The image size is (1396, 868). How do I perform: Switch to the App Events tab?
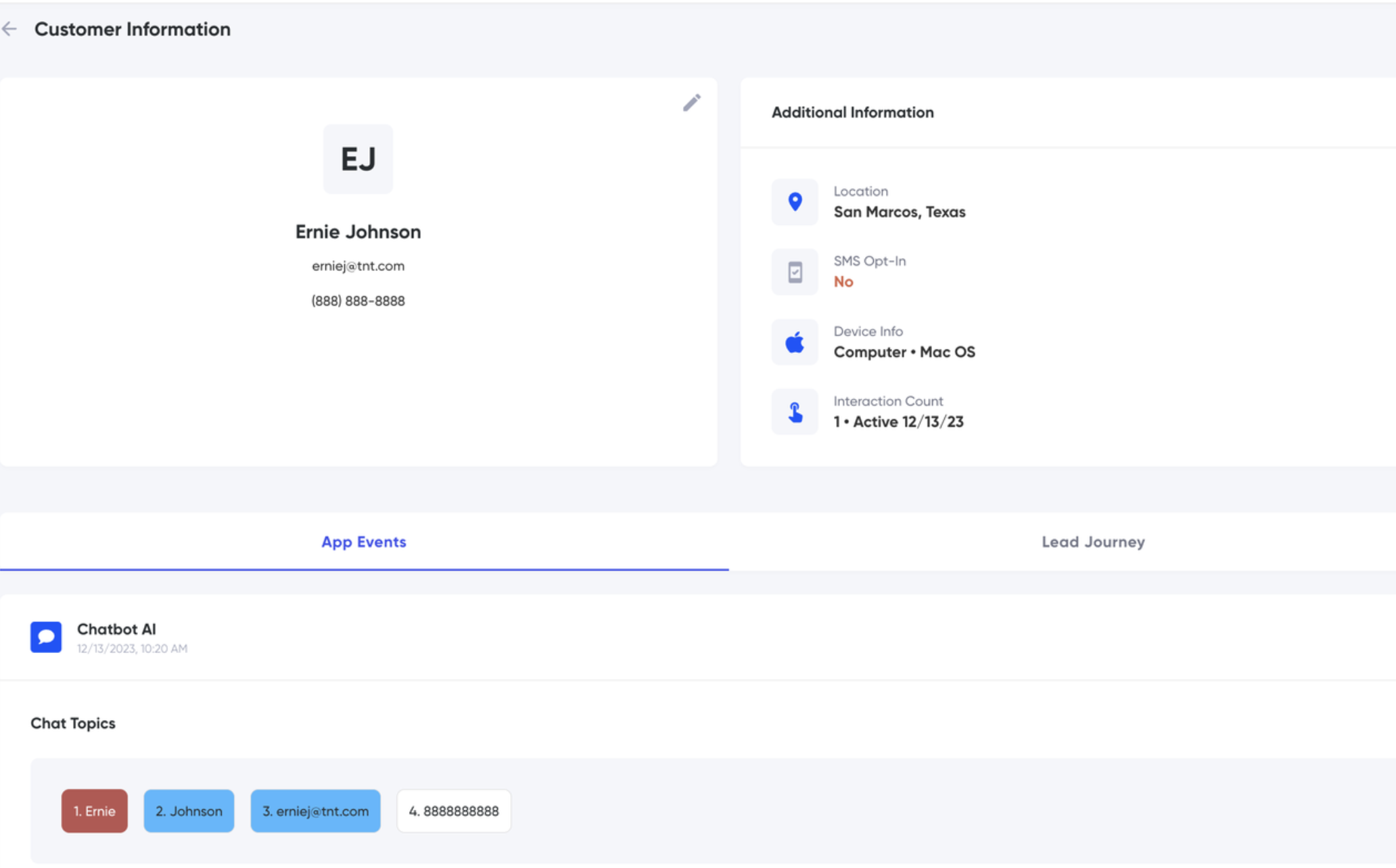[364, 541]
